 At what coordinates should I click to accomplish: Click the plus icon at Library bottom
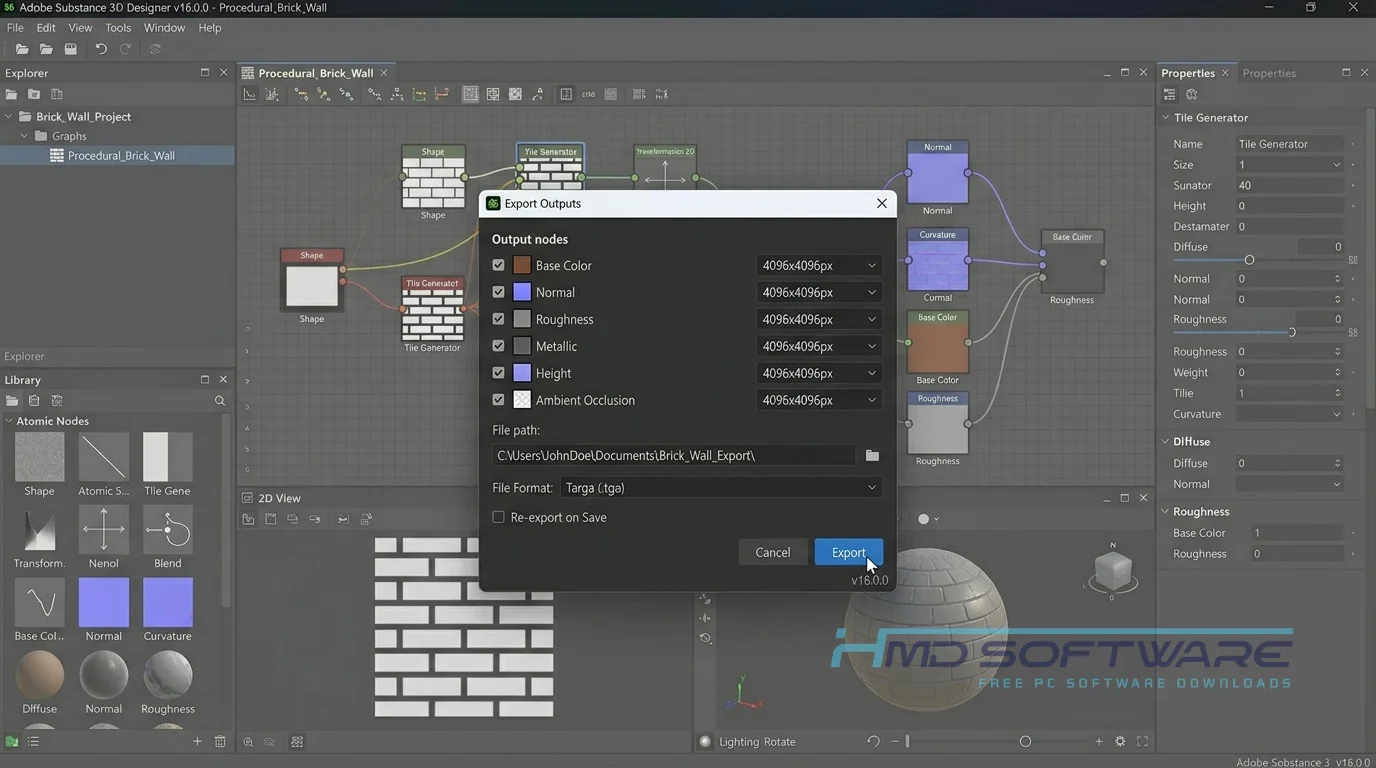point(197,741)
